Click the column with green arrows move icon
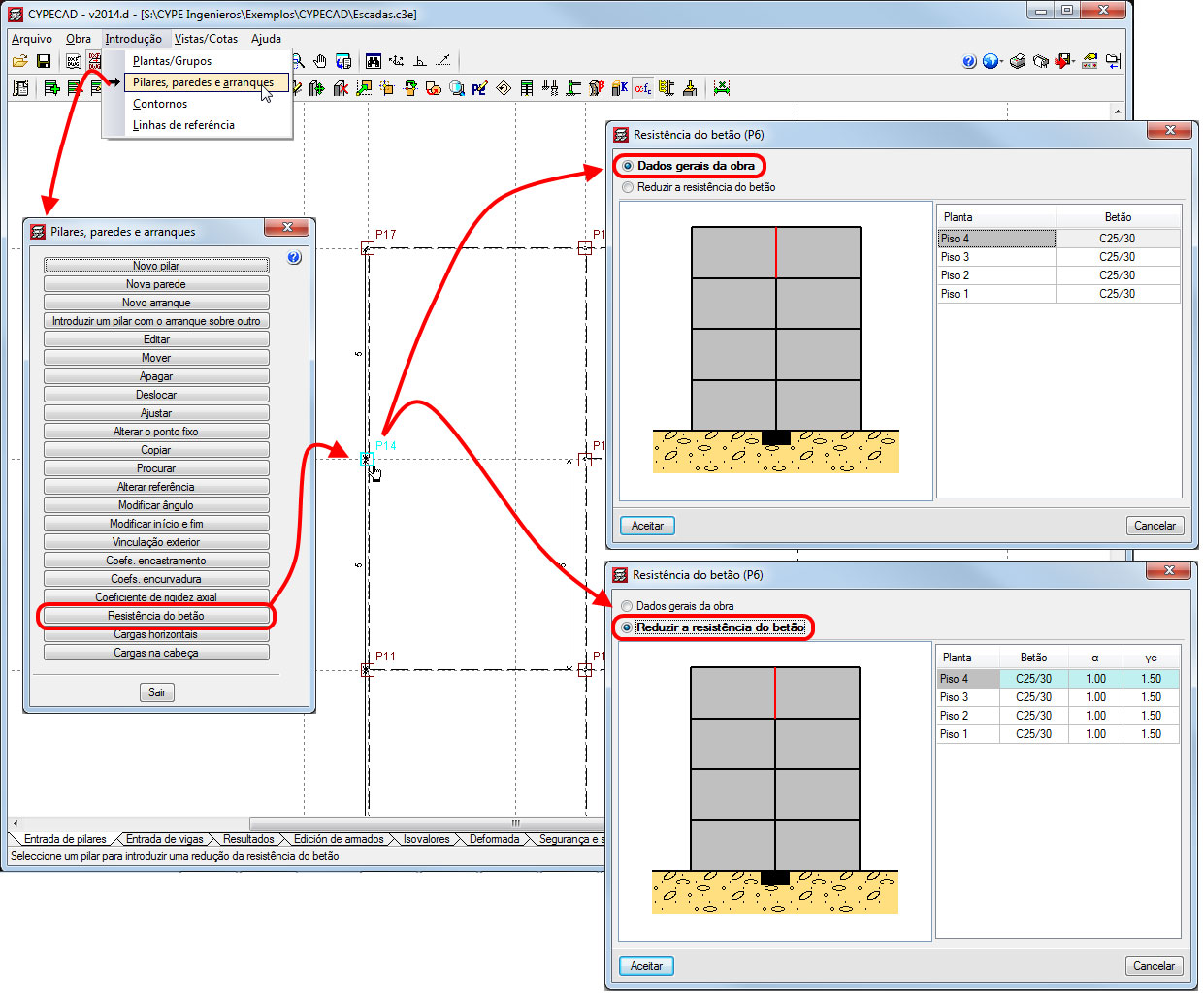Image resolution: width=1204 pixels, height=996 pixels. (316, 88)
